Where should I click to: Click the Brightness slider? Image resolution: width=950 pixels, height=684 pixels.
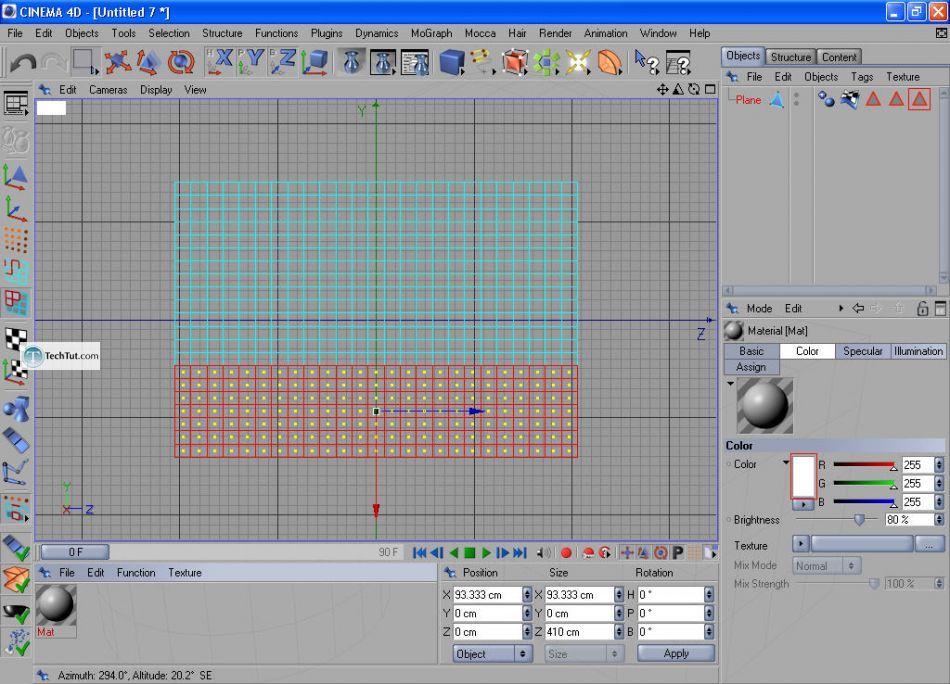coord(837,520)
